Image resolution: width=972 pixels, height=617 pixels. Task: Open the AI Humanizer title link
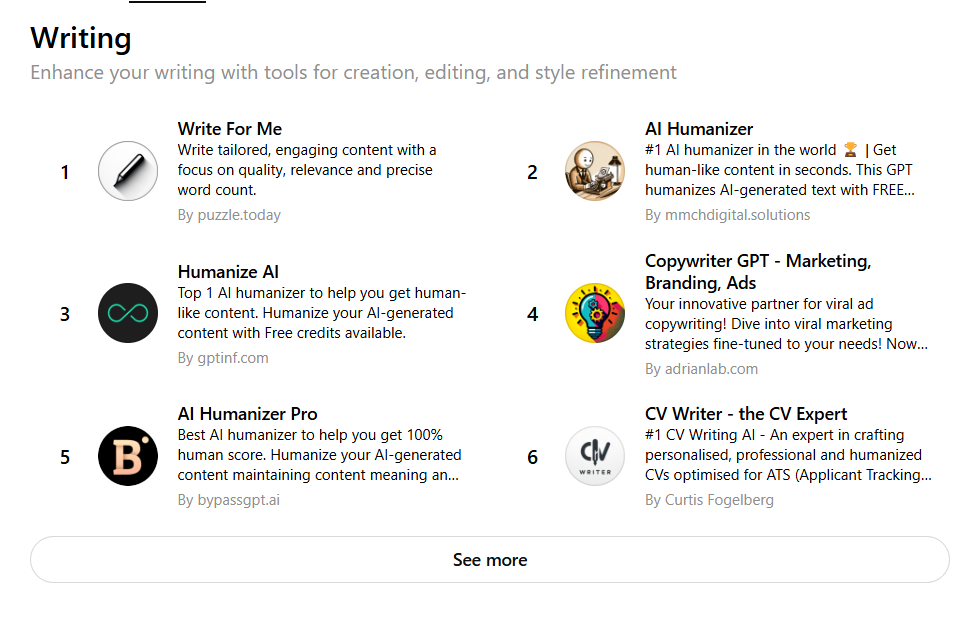click(x=699, y=129)
